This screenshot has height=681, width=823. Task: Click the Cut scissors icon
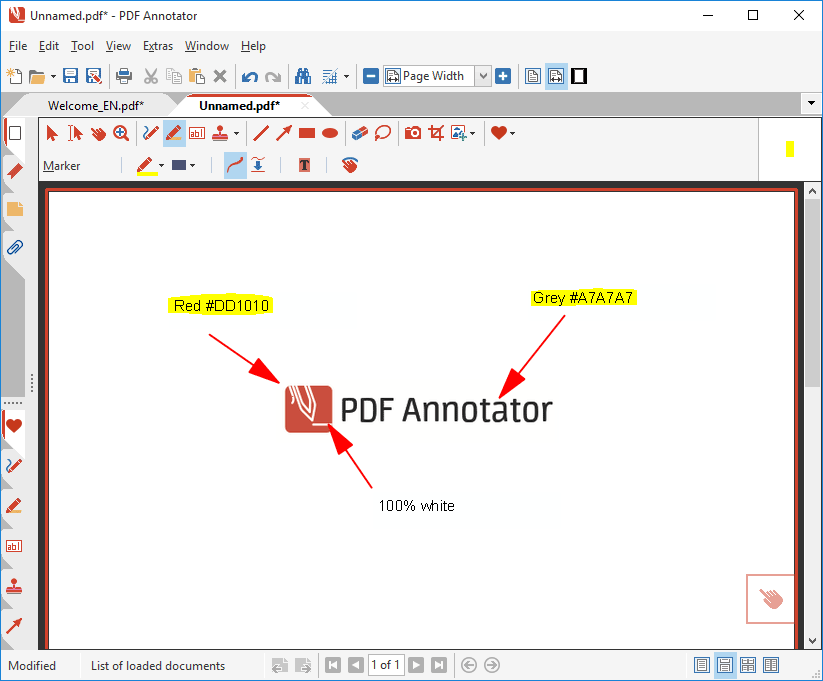151,76
